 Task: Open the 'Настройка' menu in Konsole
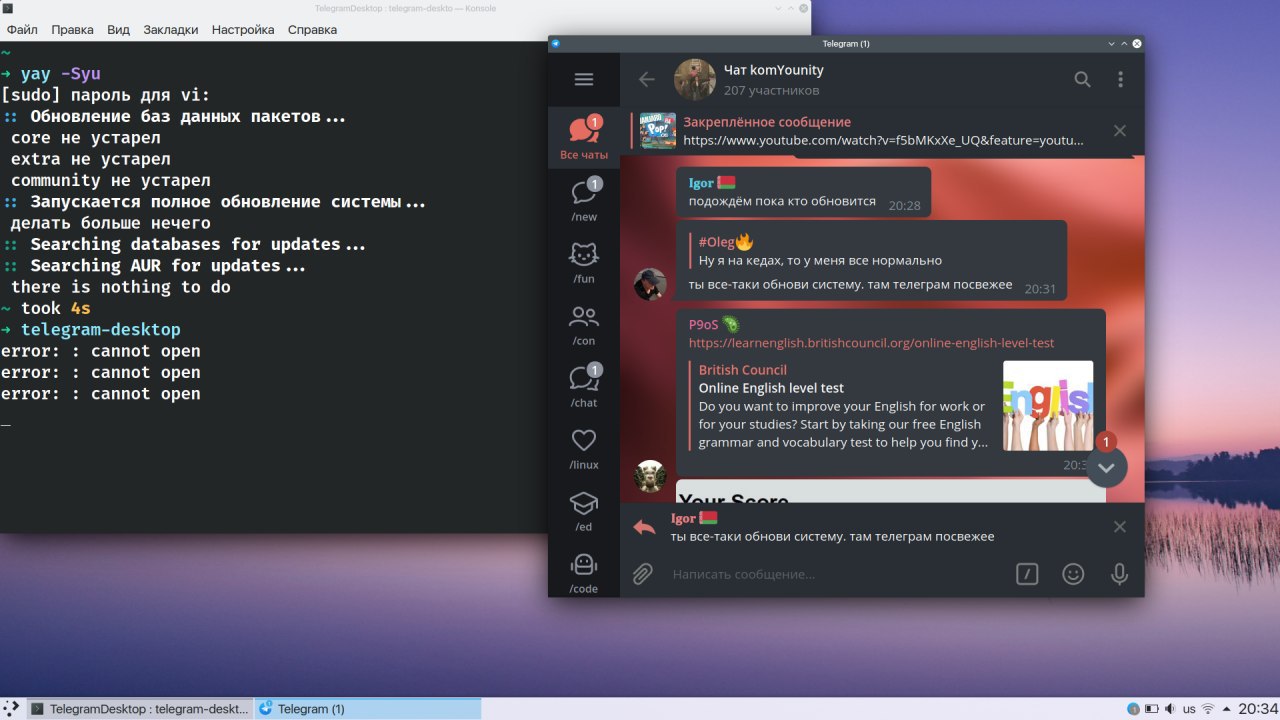243,30
